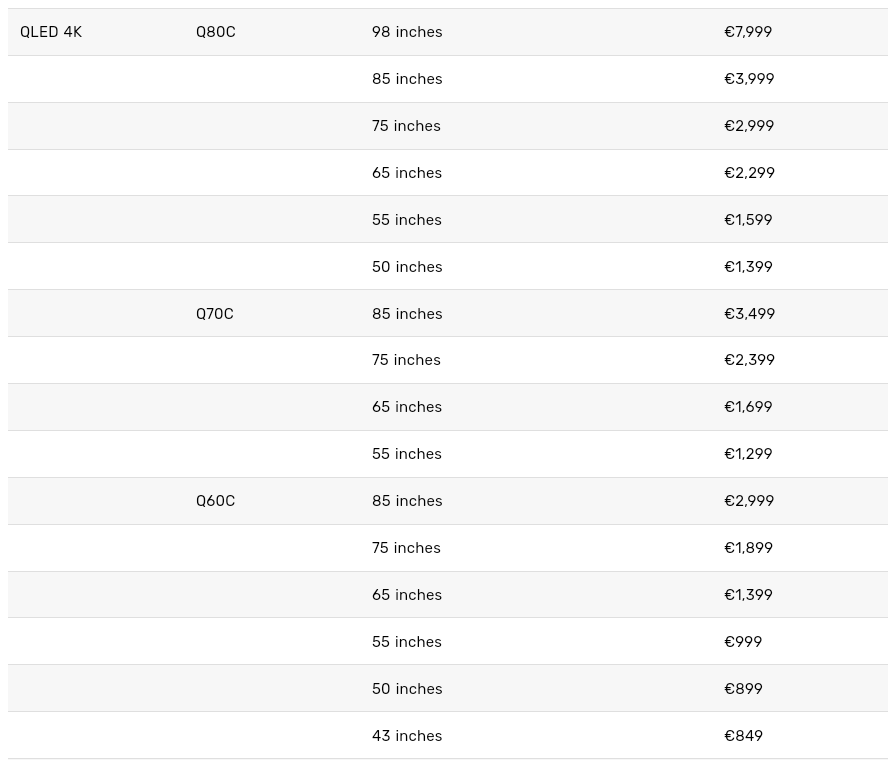Select the €2,299 price cell

pyautogui.click(x=749, y=173)
